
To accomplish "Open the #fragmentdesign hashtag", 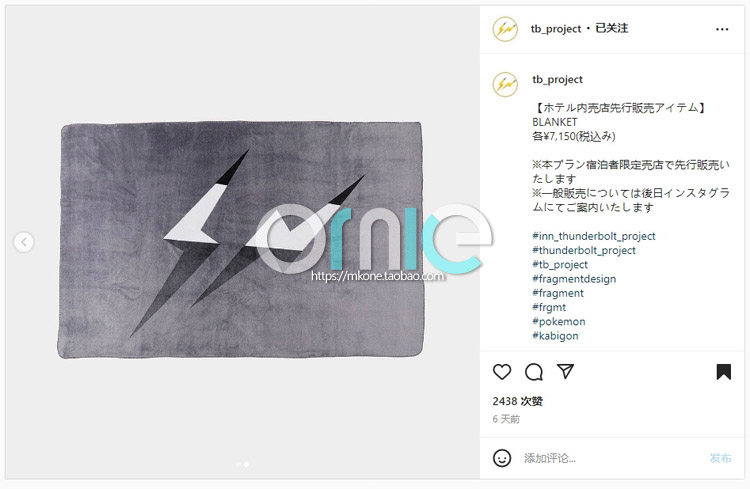I will [574, 279].
